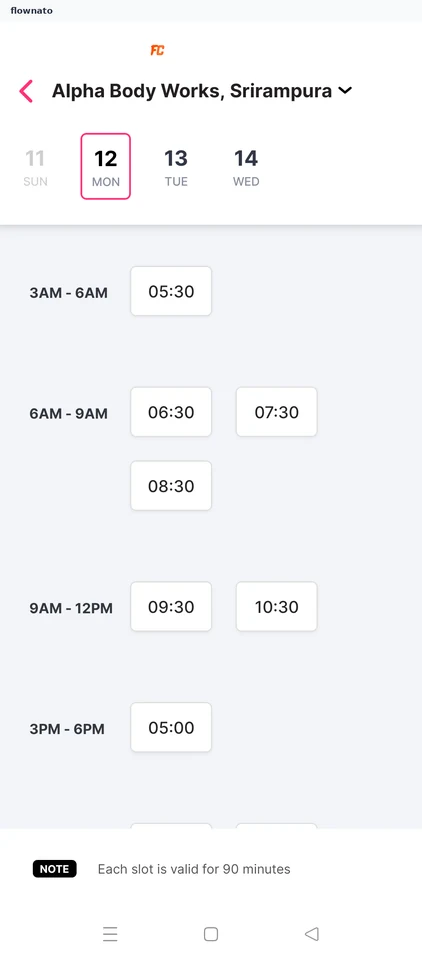Image resolution: width=422 pixels, height=960 pixels.
Task: Switch to date 13 TUE
Action: (176, 166)
